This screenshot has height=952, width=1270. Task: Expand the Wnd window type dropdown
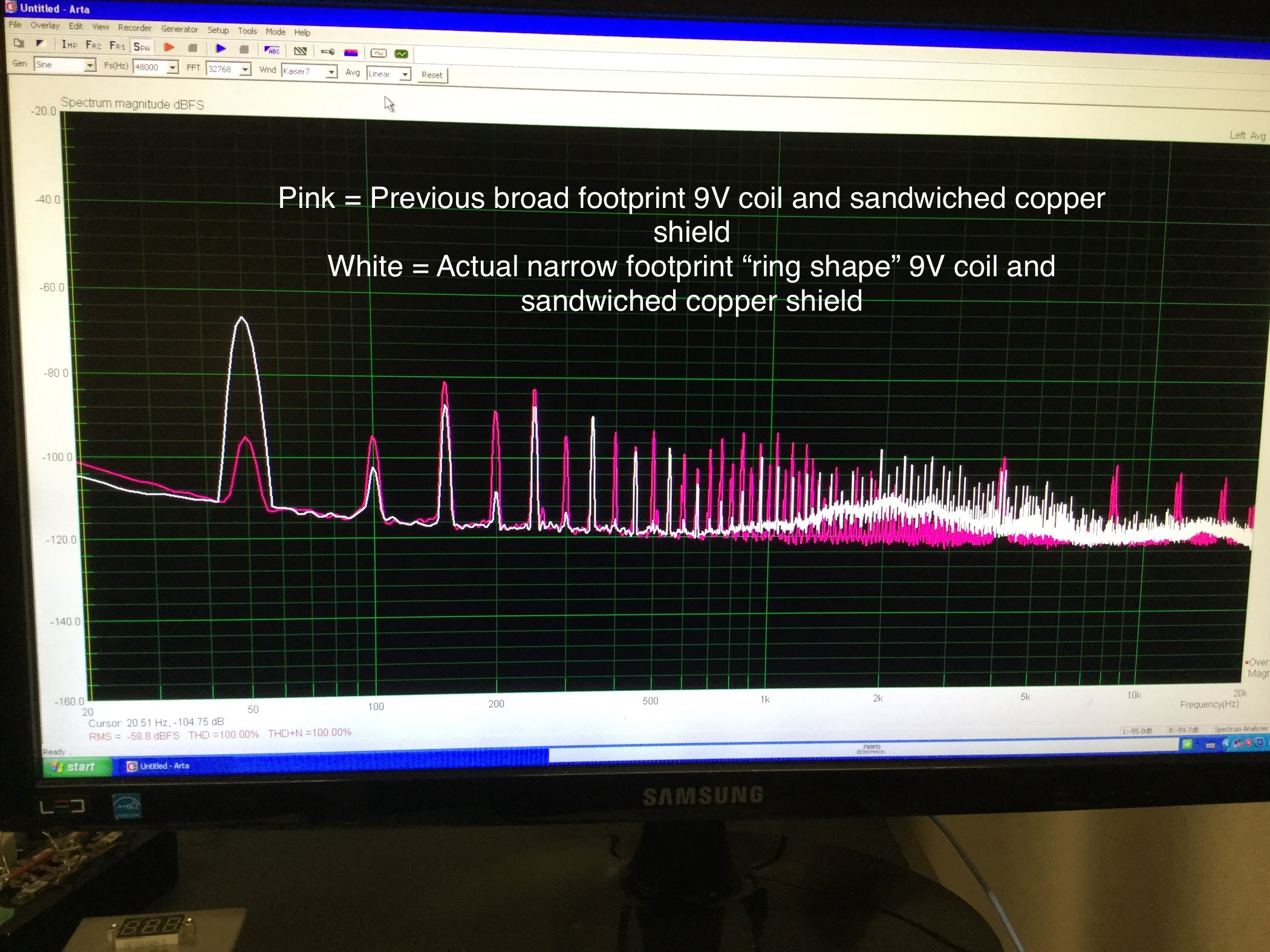tap(331, 72)
